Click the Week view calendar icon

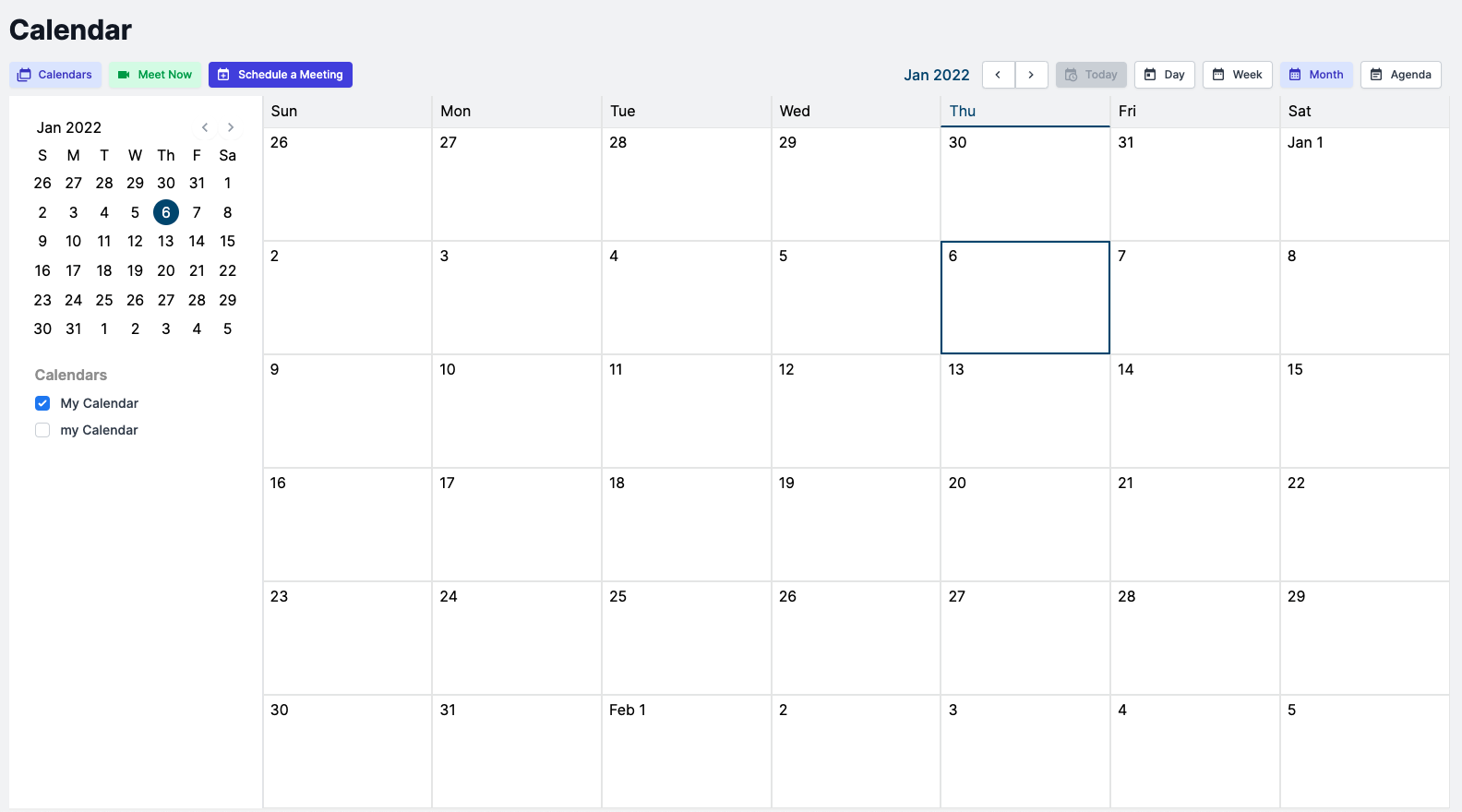click(1218, 75)
